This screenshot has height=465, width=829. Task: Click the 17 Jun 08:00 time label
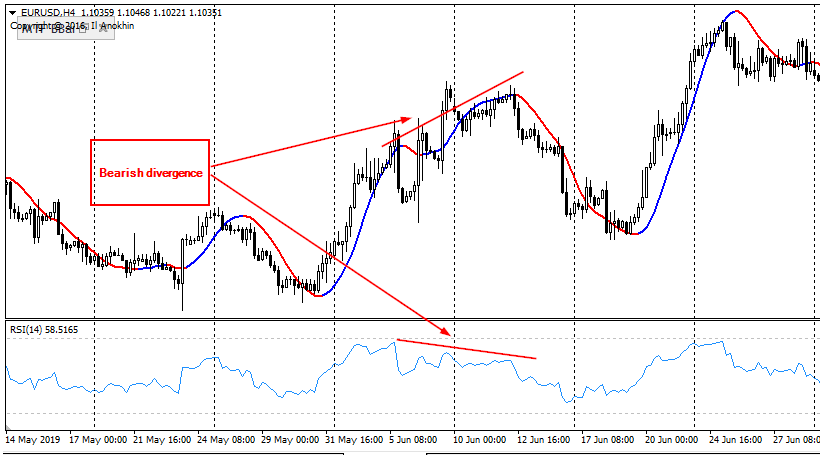608,438
